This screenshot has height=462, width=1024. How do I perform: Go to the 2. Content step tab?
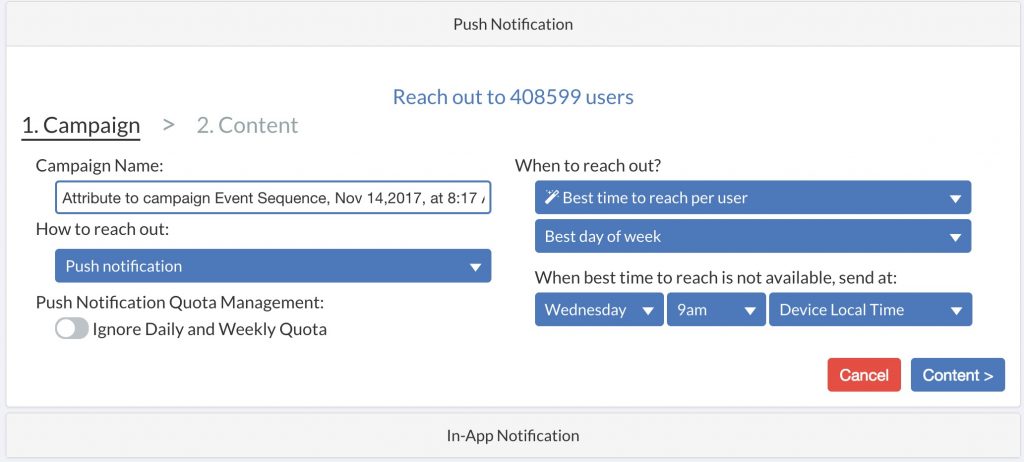coord(247,125)
